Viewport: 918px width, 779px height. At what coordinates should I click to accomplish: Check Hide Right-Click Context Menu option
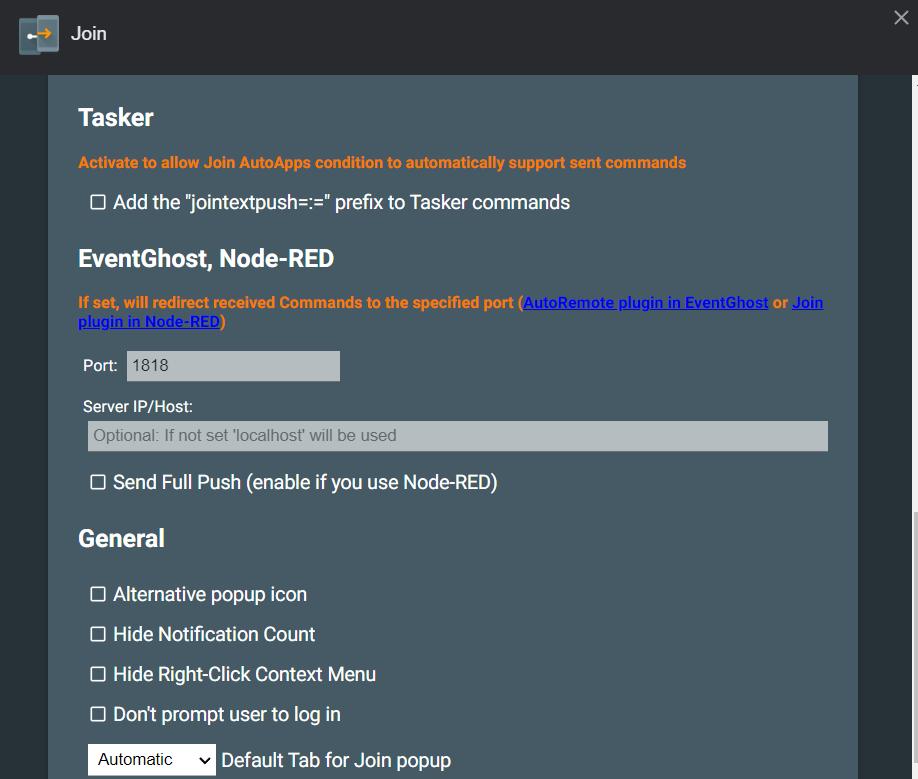coord(98,675)
